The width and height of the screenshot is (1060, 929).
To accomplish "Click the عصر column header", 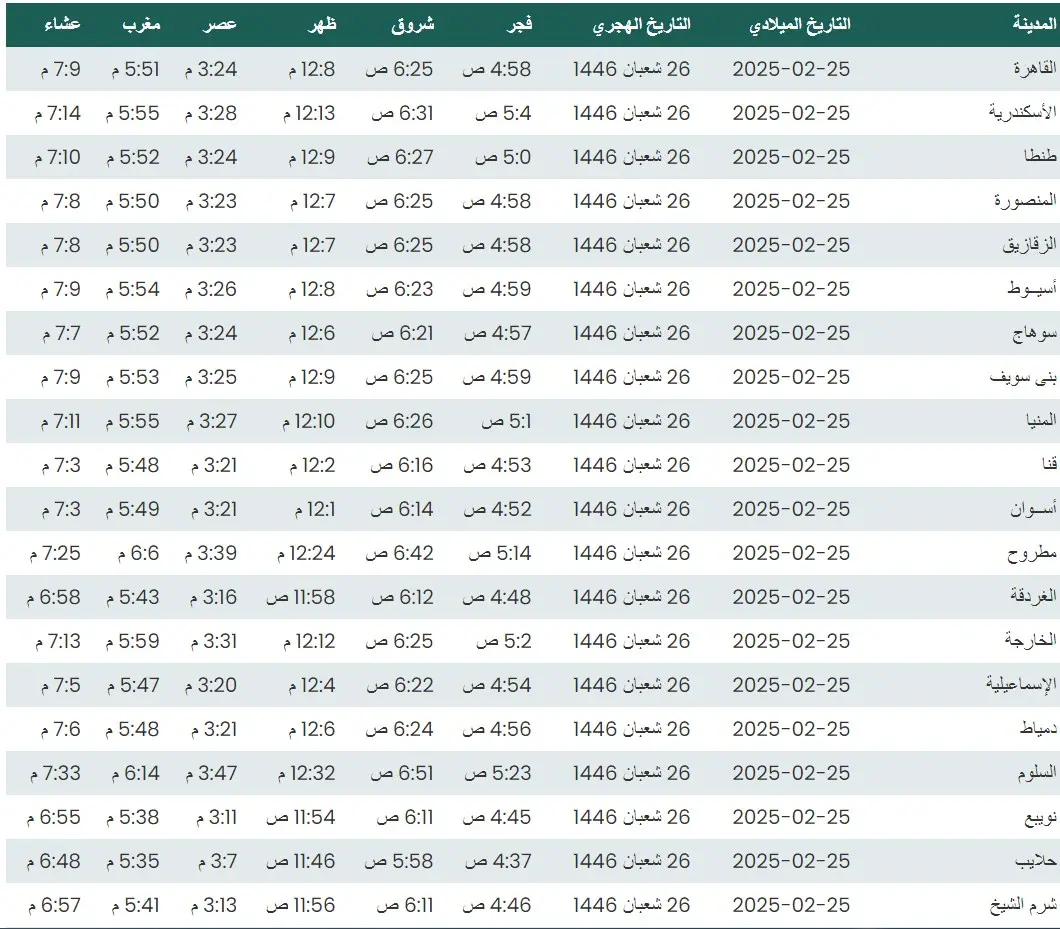I will coord(220,24).
